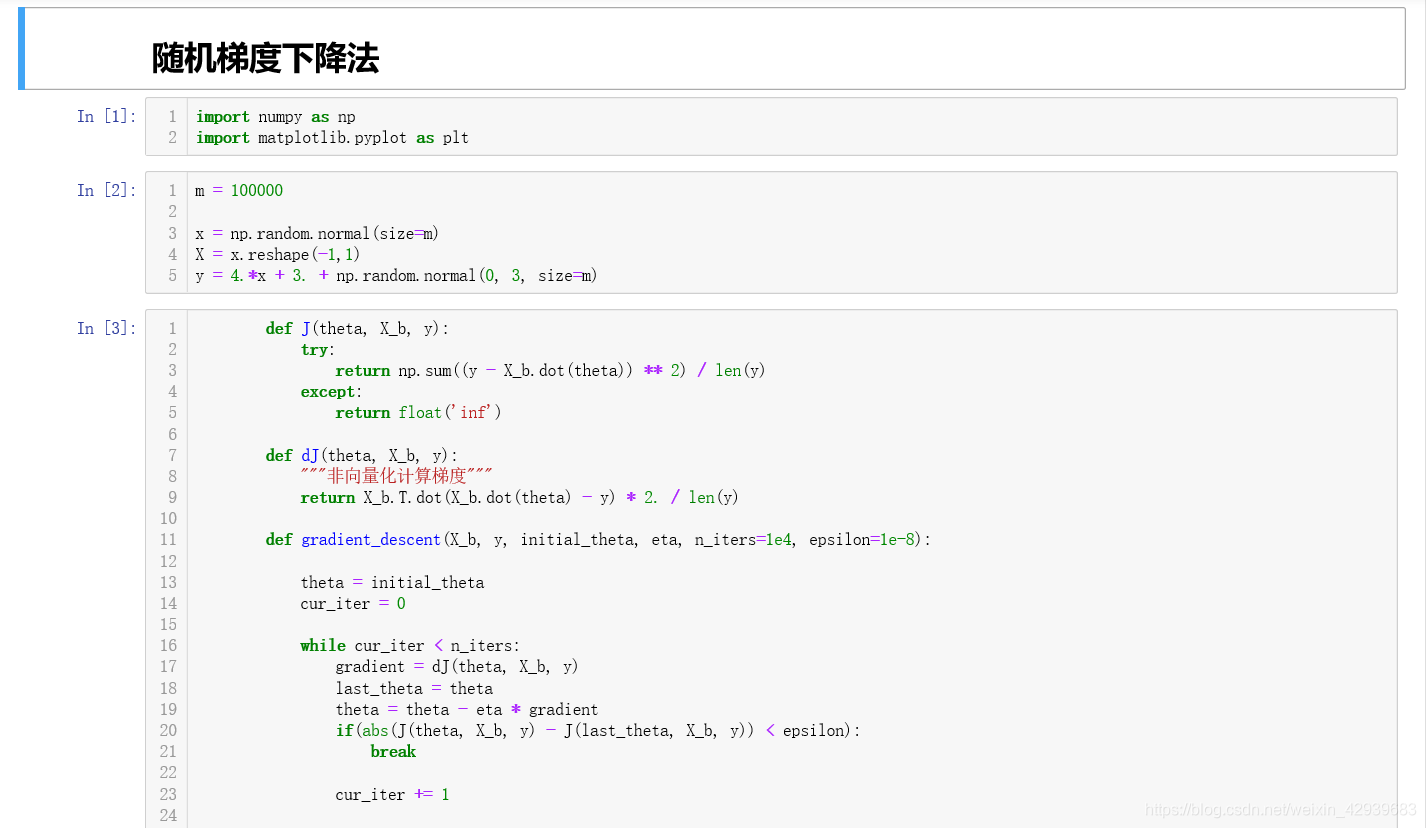Click line 'last_theta = theta'
The width and height of the screenshot is (1426, 828).
pyautogui.click(x=414, y=688)
